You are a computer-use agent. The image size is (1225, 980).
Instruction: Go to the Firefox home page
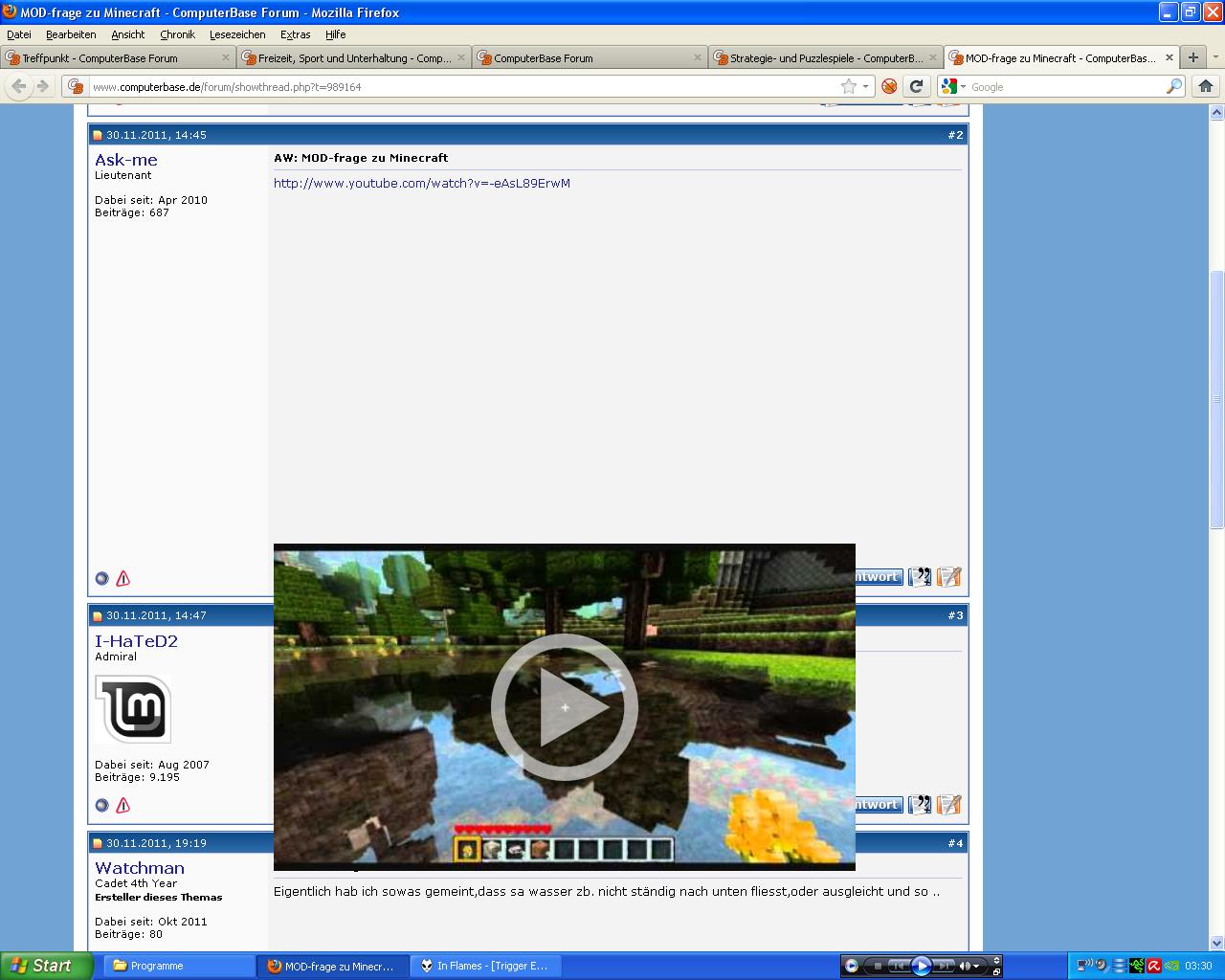[1206, 86]
